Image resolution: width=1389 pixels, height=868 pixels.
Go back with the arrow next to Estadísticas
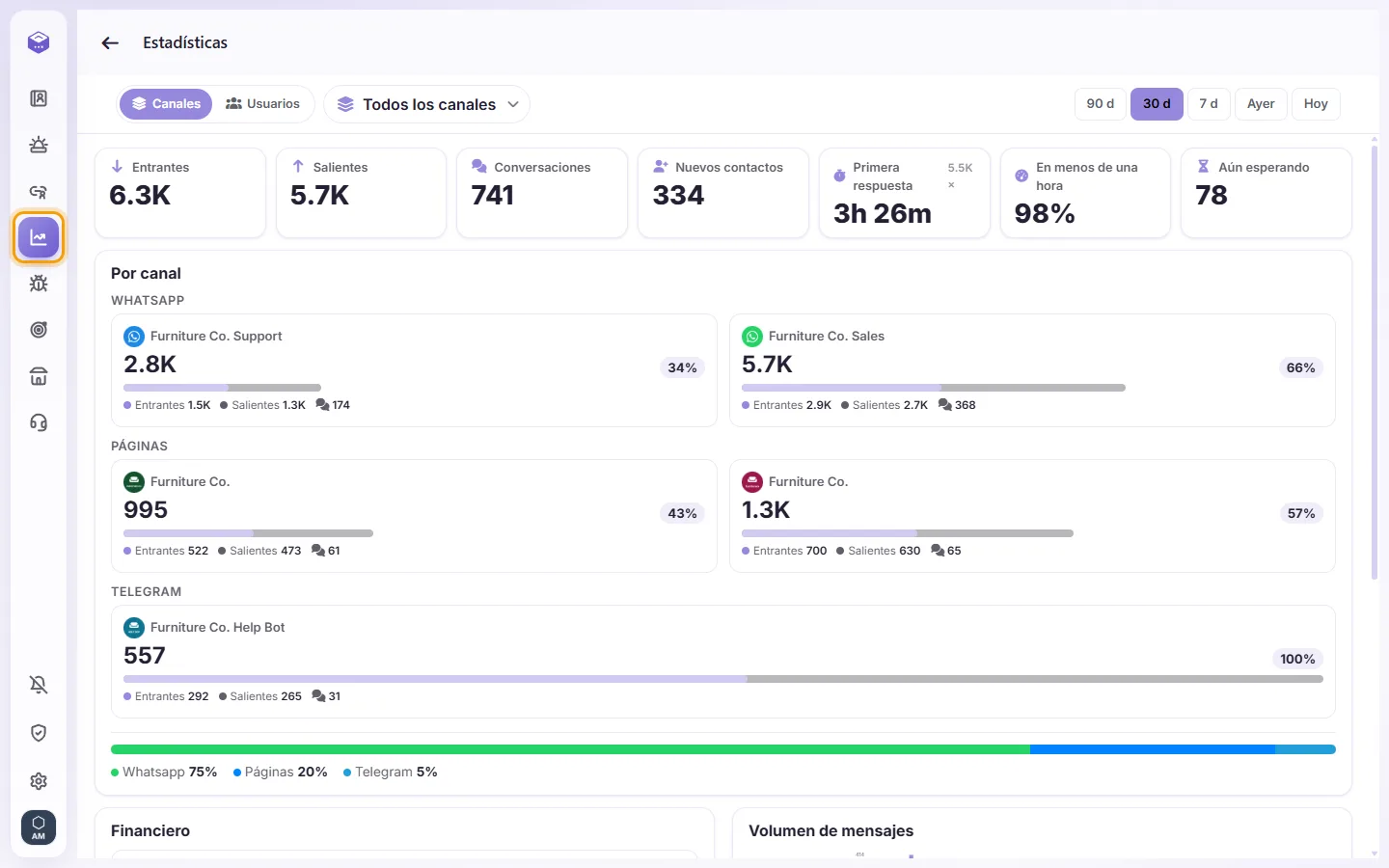click(x=110, y=42)
